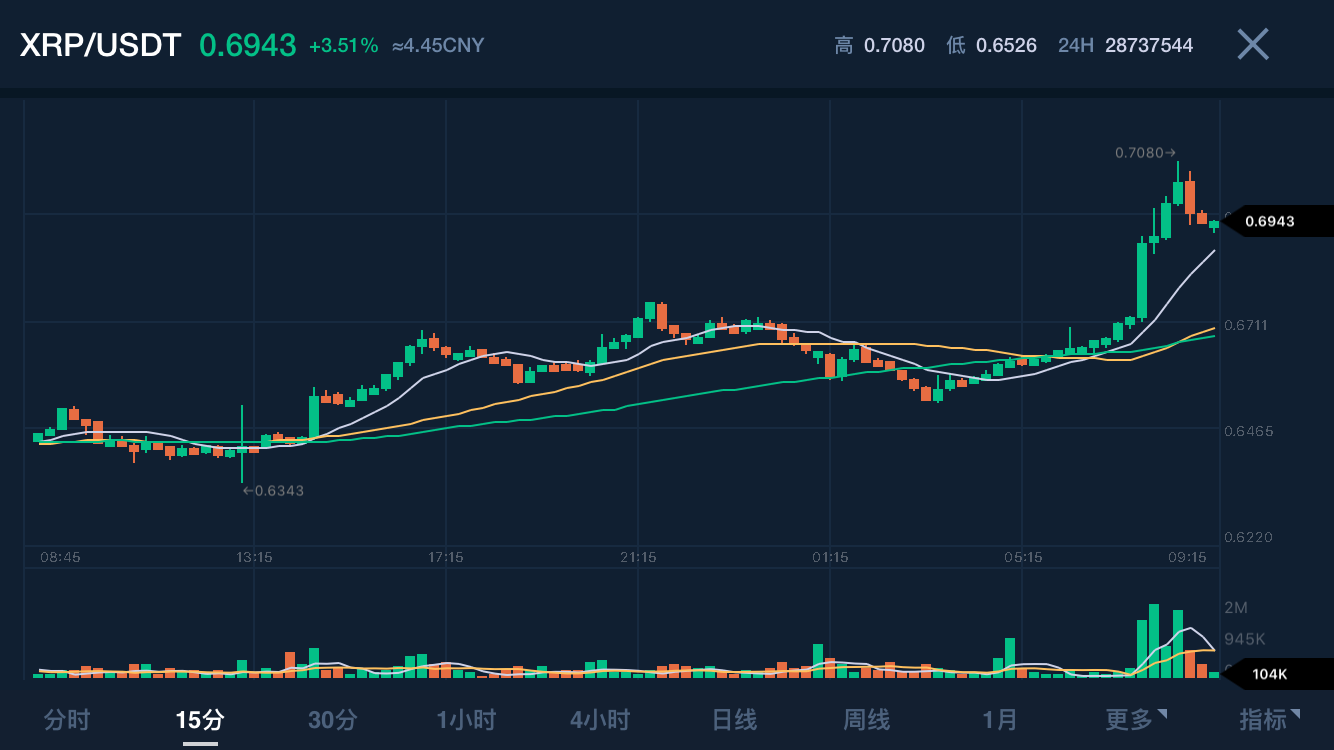Tap the 高 0.7080 high value
This screenshot has height=750, width=1334.
pos(880,46)
